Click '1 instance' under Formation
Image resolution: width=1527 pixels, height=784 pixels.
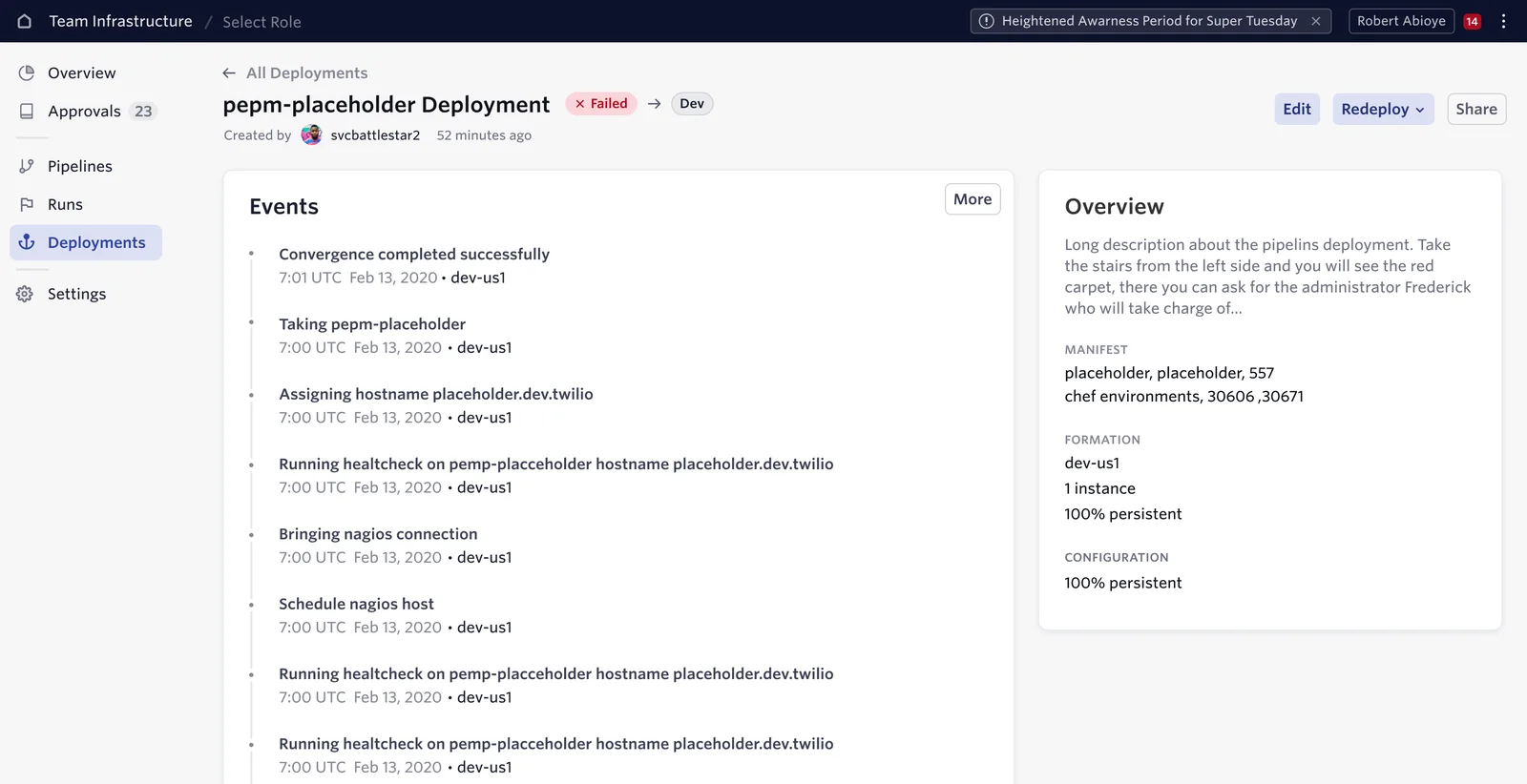(x=1100, y=488)
